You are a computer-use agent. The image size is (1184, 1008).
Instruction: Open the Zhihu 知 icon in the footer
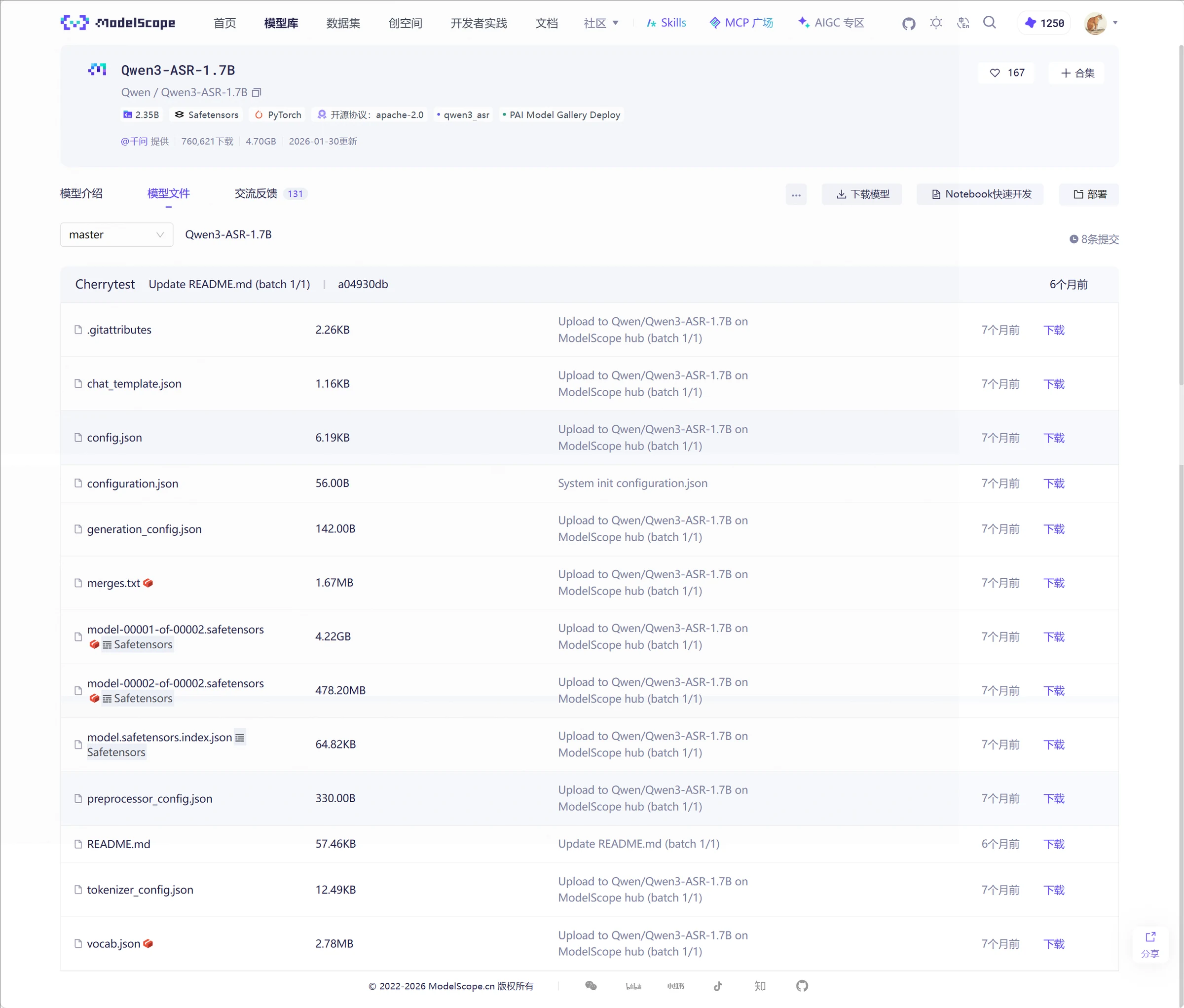tap(760, 986)
